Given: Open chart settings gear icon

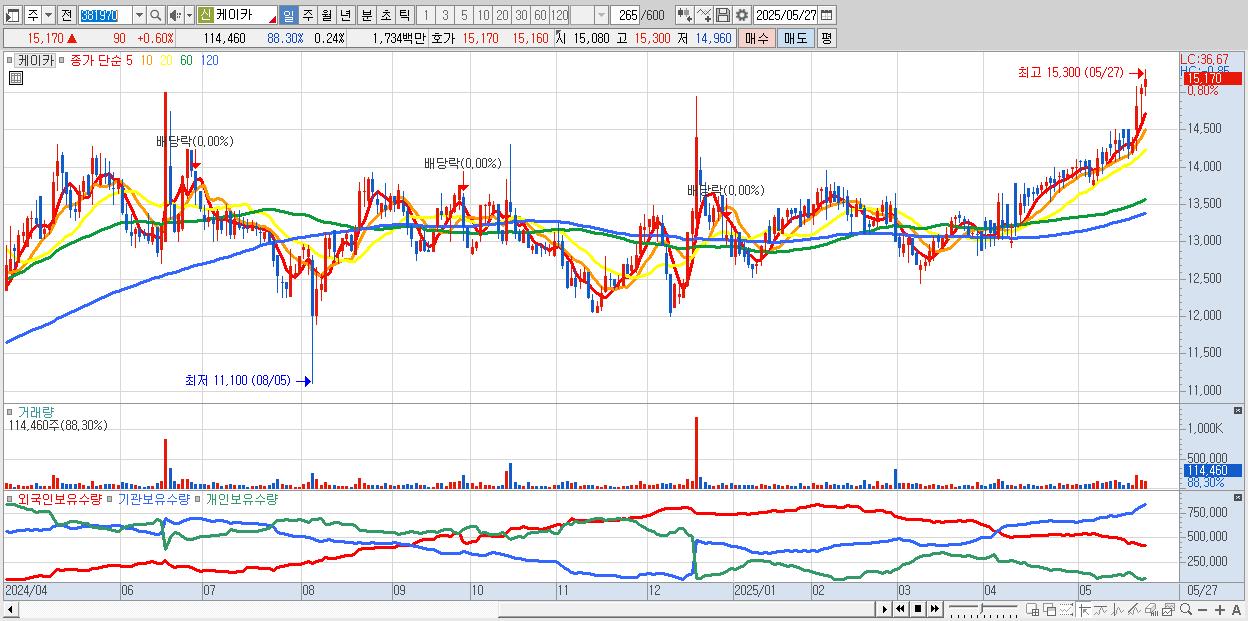Looking at the screenshot, I should click(x=742, y=15).
